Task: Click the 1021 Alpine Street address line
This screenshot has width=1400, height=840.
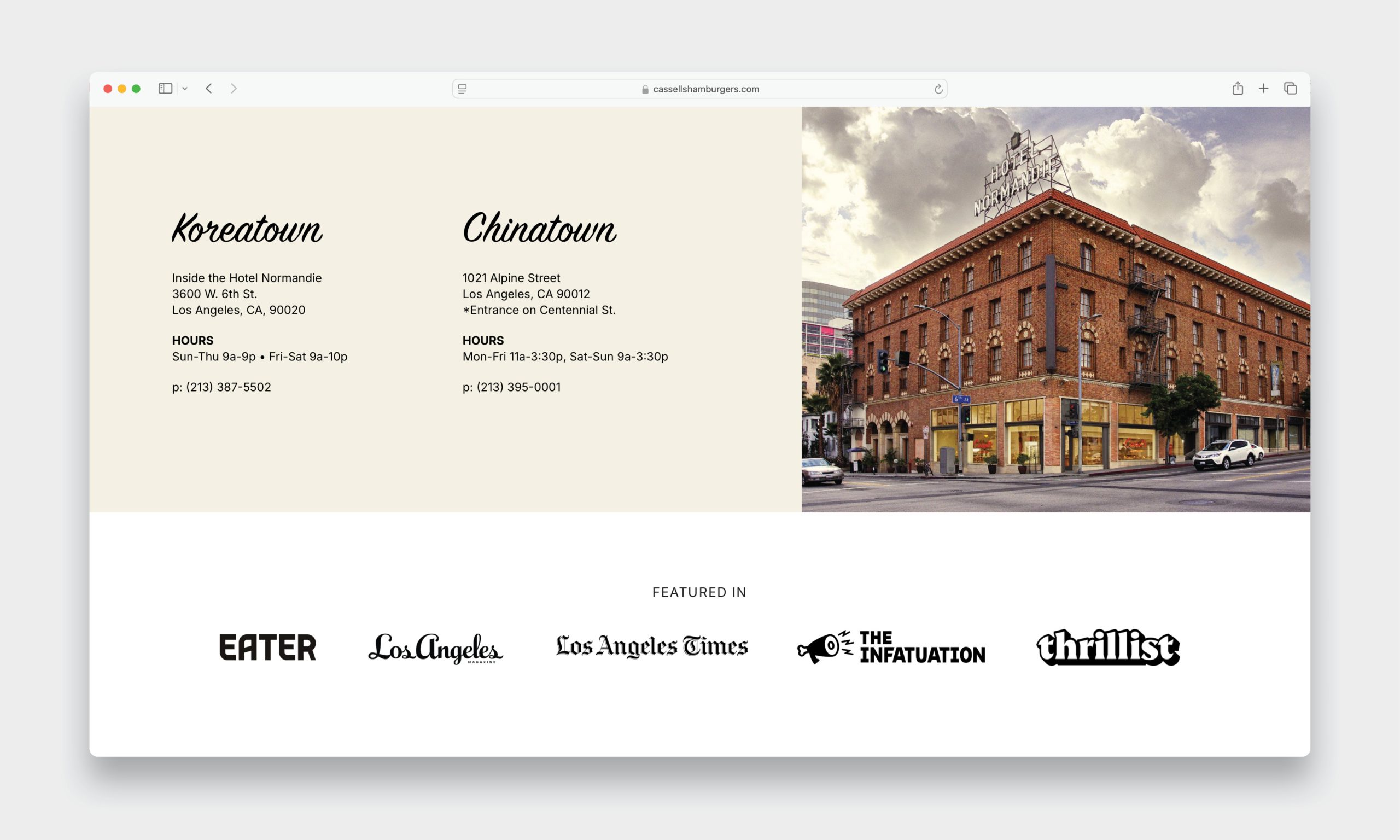Action: pos(511,278)
